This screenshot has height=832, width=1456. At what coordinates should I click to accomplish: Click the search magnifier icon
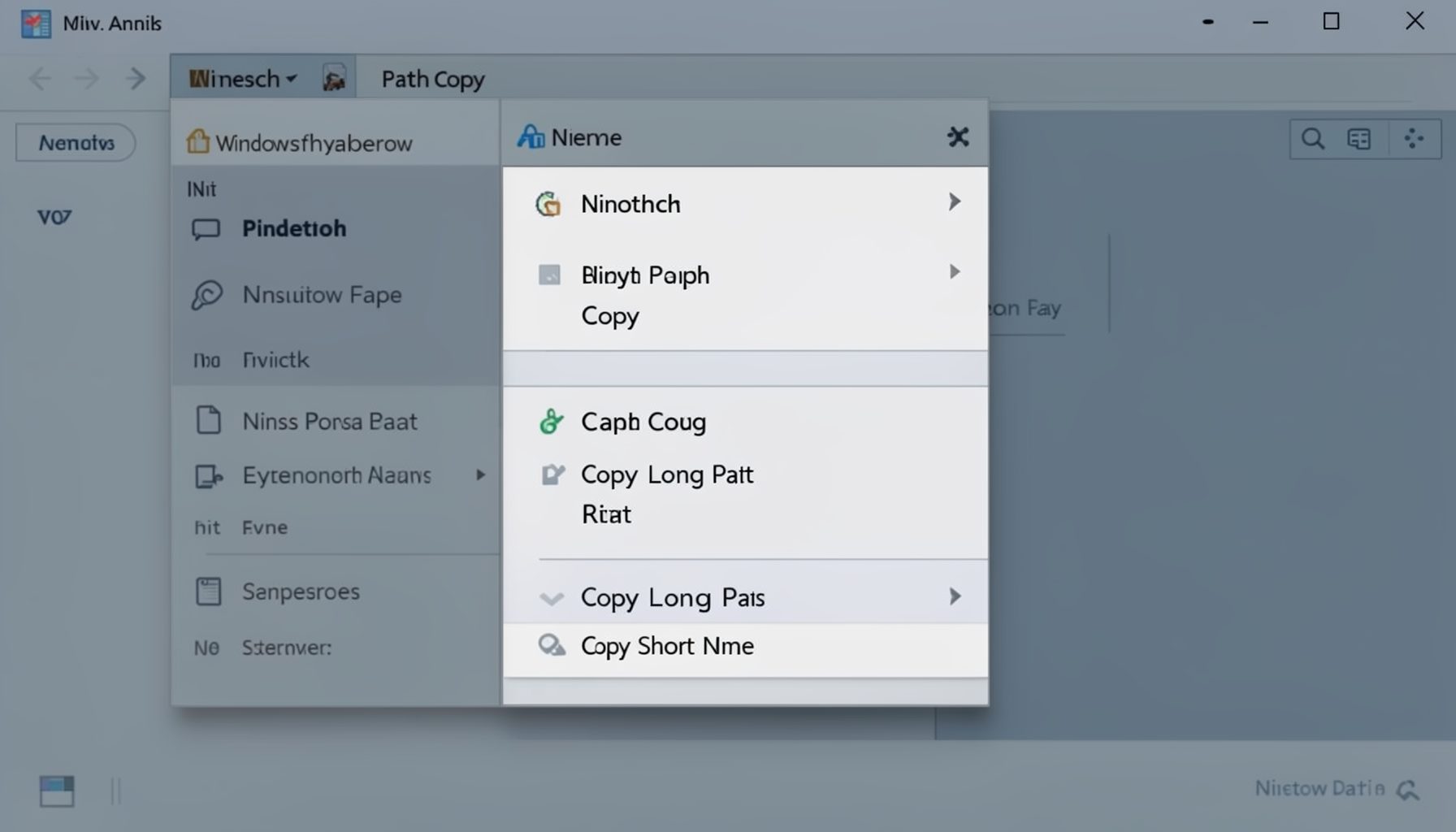pyautogui.click(x=1312, y=139)
